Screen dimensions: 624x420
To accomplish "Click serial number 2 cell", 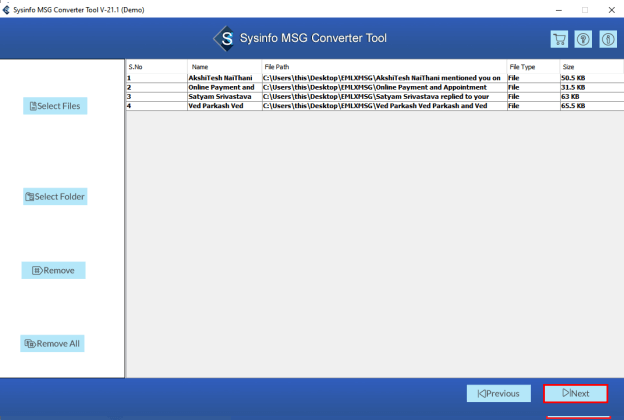I will (156, 87).
